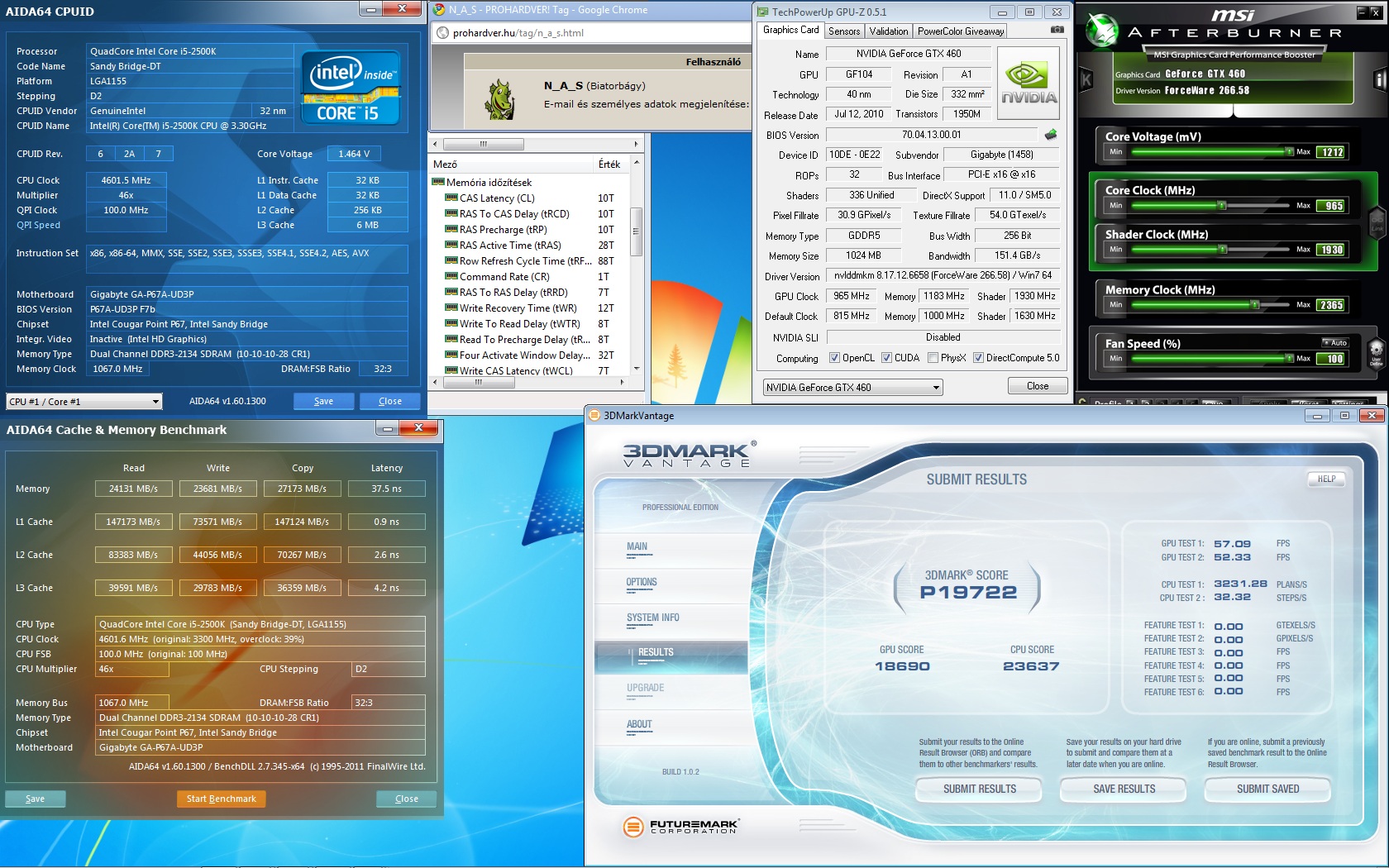This screenshot has height=868, width=1389.
Task: Switch to the Validation tab in GPU-Z
Action: pos(889,31)
